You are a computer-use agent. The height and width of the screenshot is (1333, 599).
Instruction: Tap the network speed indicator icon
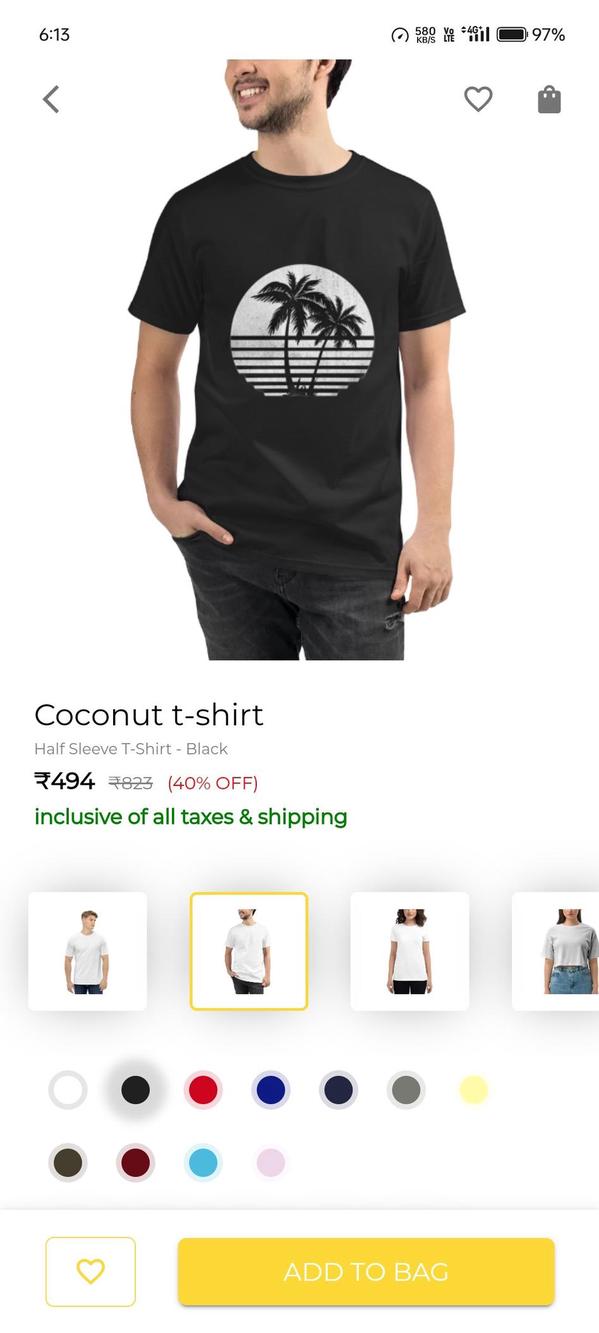point(400,35)
